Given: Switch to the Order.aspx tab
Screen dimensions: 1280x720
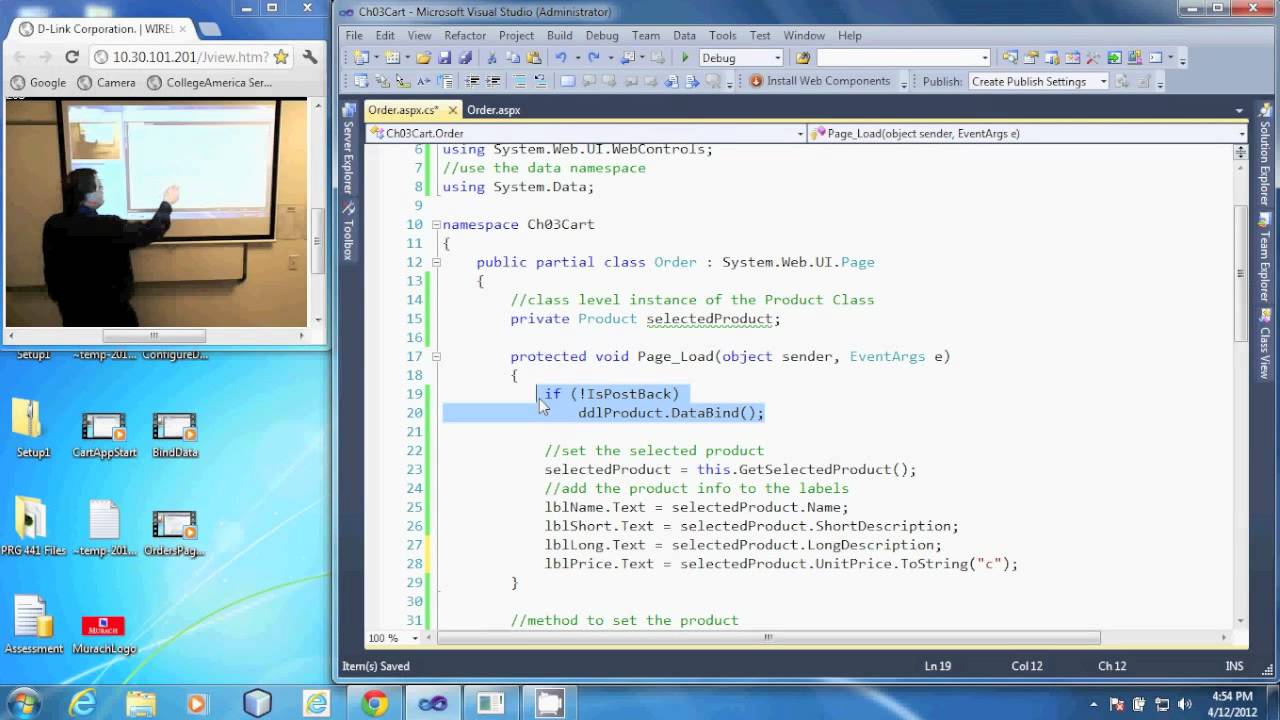Looking at the screenshot, I should tap(493, 110).
